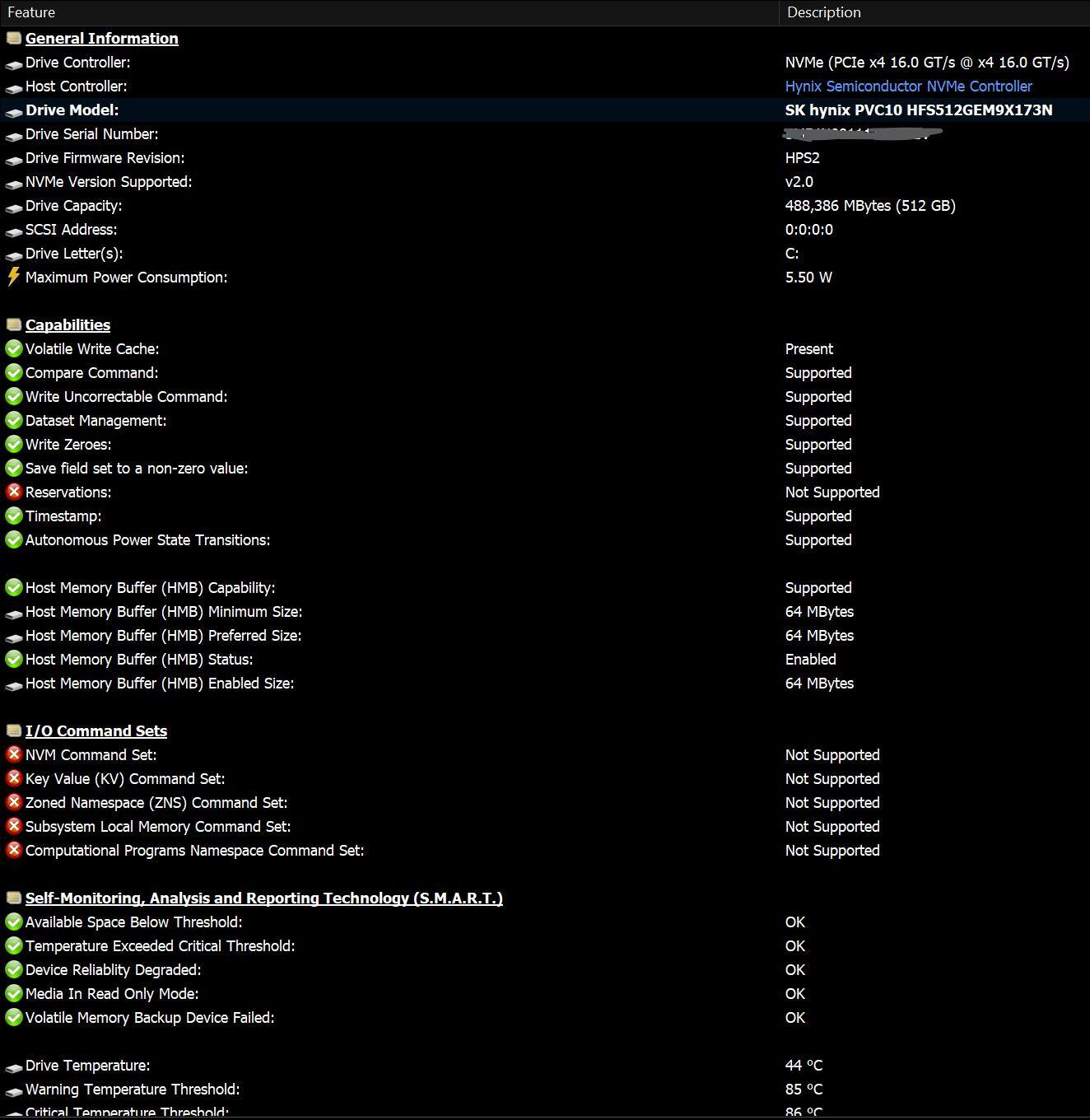Click the red X icon beside NVM Command Set
The height and width of the screenshot is (1120, 1090).
[x=13, y=754]
